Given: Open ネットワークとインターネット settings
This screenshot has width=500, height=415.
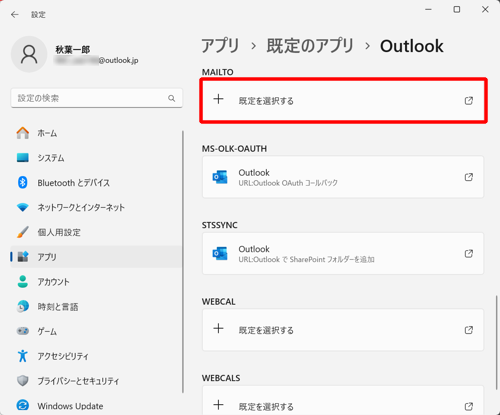Looking at the screenshot, I should tap(97, 207).
